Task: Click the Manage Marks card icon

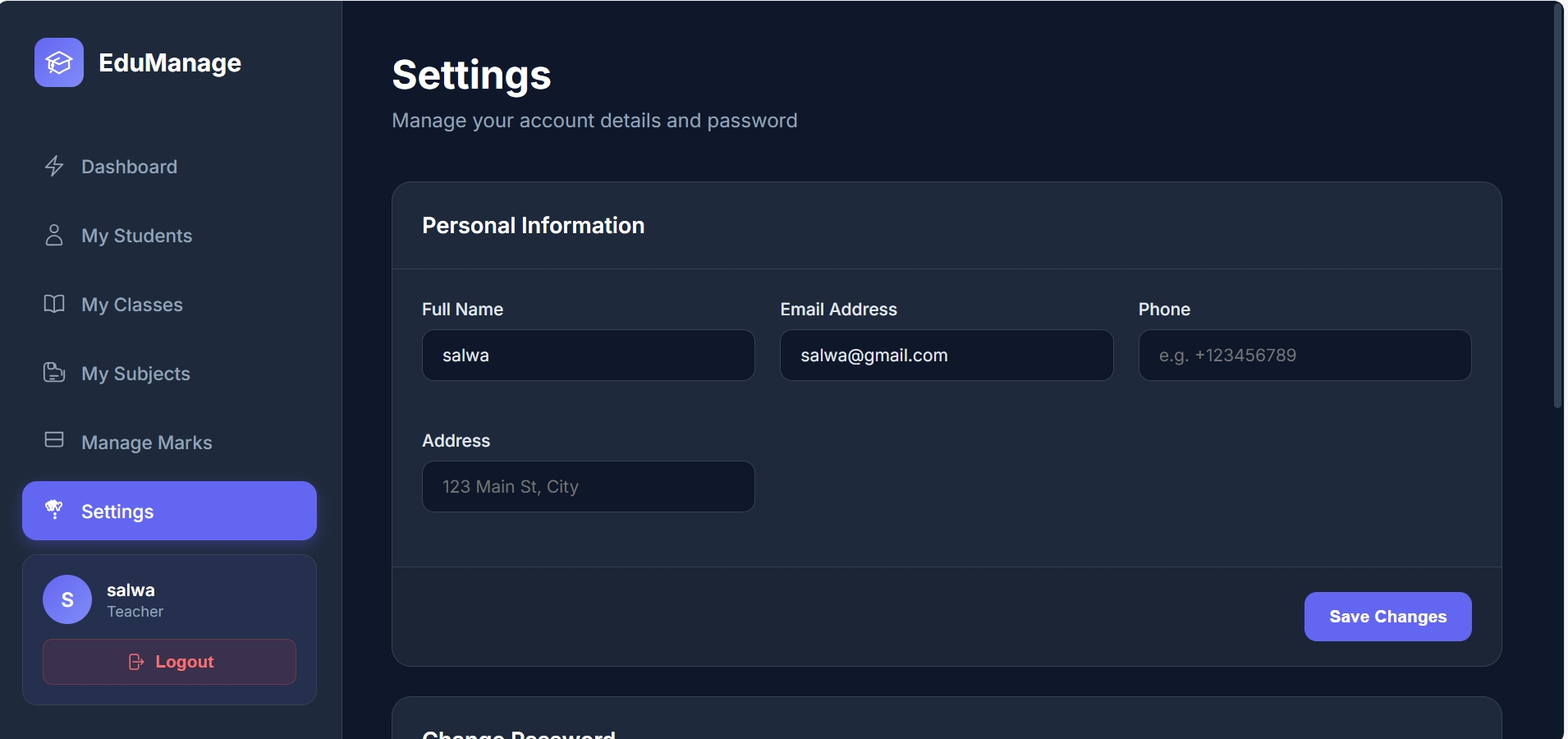Action: (x=54, y=441)
